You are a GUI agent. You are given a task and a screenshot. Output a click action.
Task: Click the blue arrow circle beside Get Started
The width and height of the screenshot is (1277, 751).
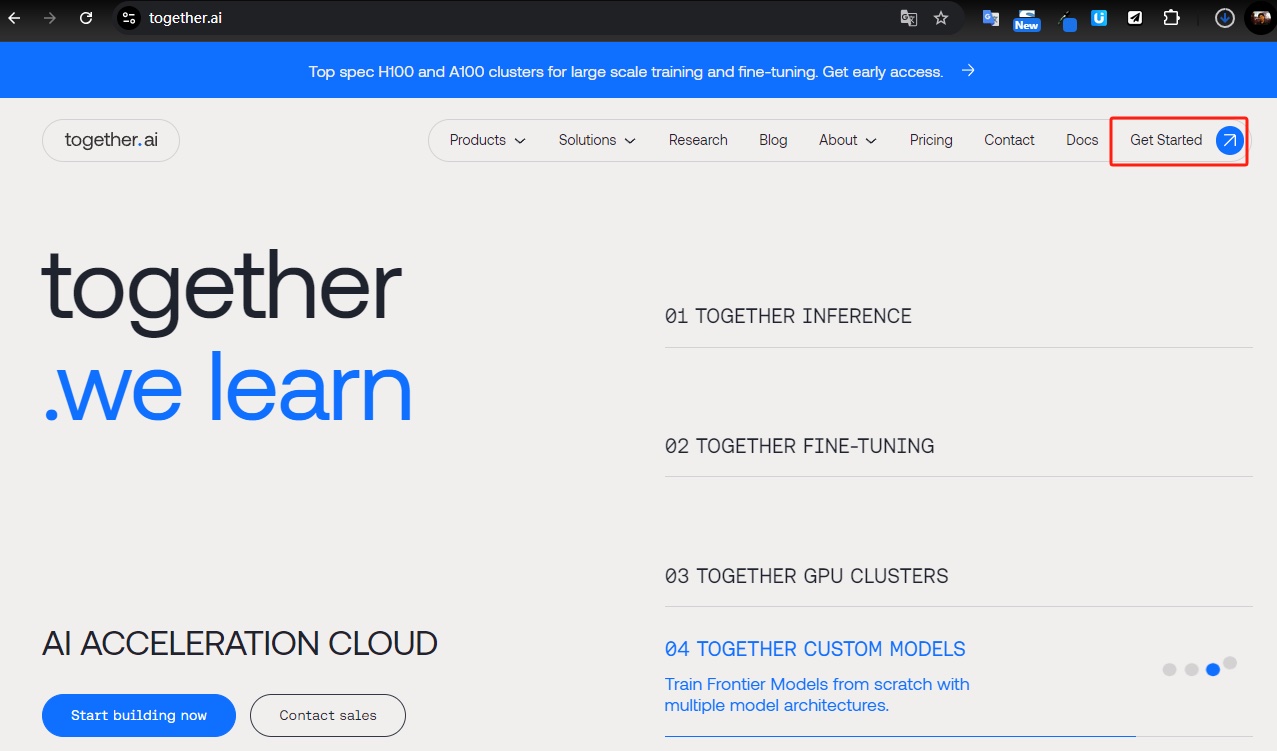coord(1230,140)
